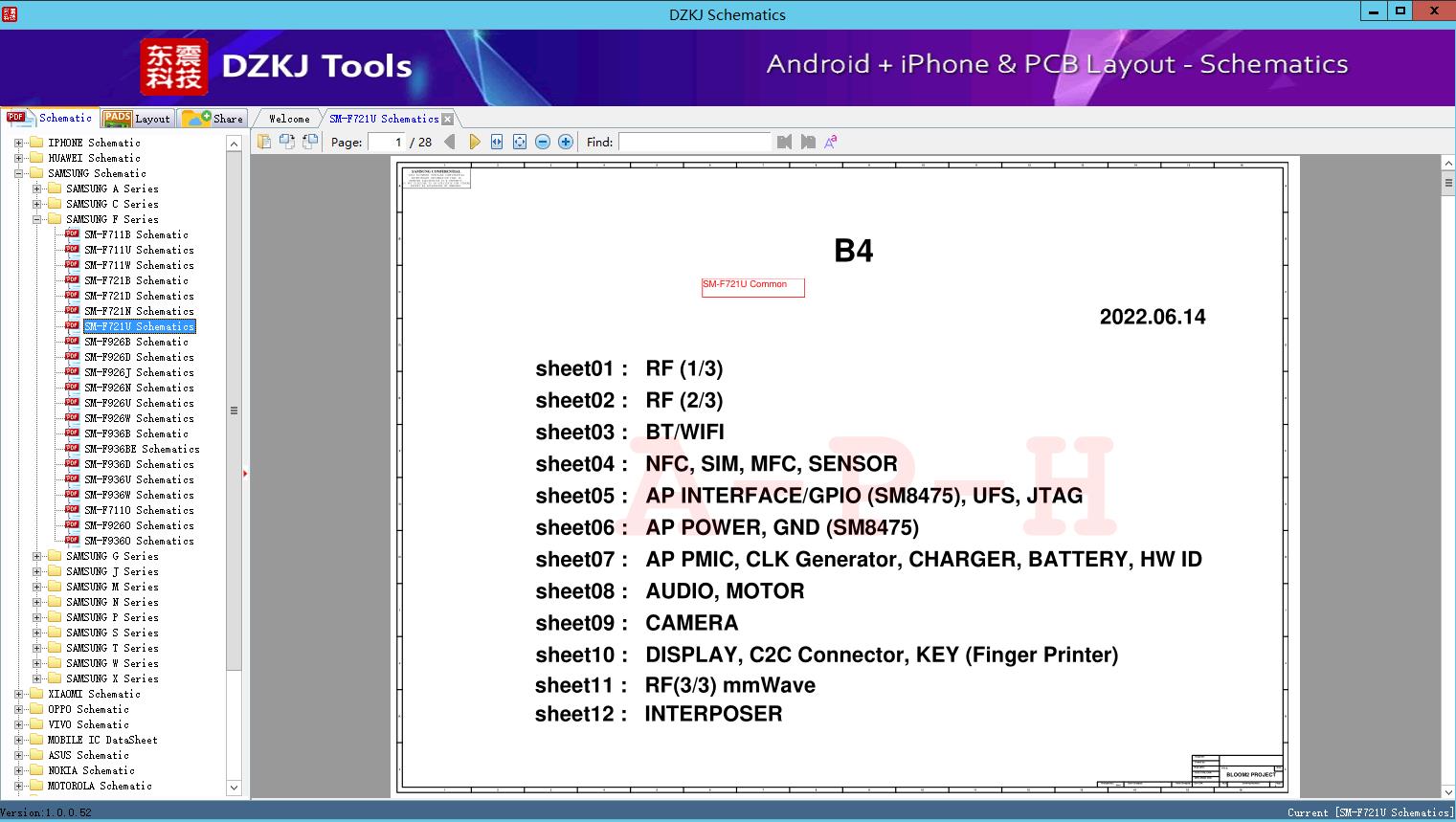1456x822 pixels.
Task: Open SM-F9360 Schematics in the tree
Action: [x=139, y=541]
